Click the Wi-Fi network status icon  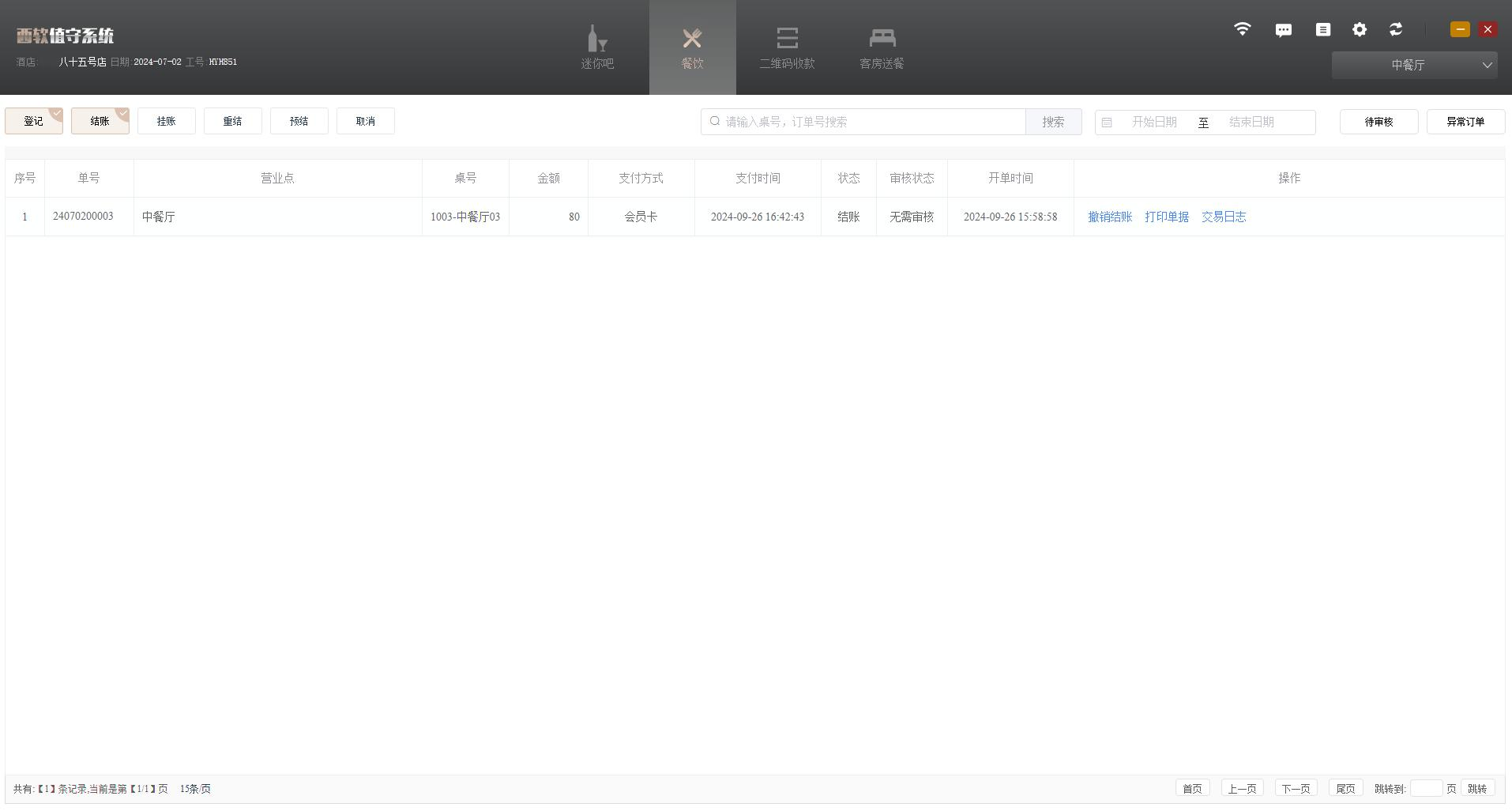tap(1242, 29)
